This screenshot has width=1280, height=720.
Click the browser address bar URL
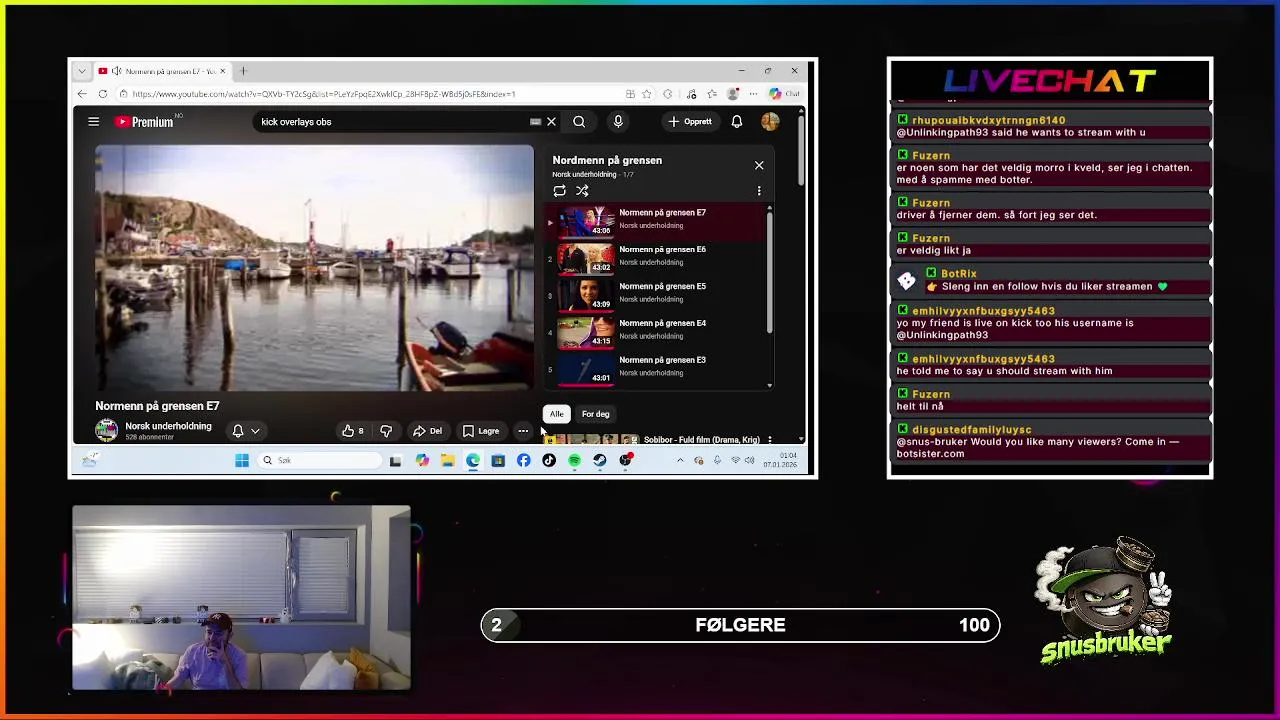(x=323, y=94)
